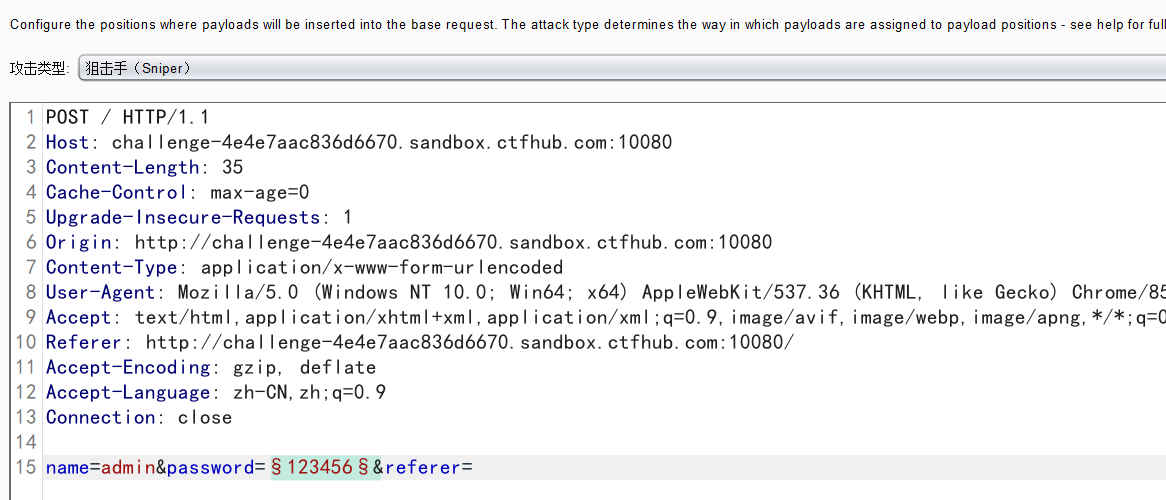This screenshot has height=500, width=1166.
Task: Click the admin parameter value
Action: pyautogui.click(x=127, y=468)
